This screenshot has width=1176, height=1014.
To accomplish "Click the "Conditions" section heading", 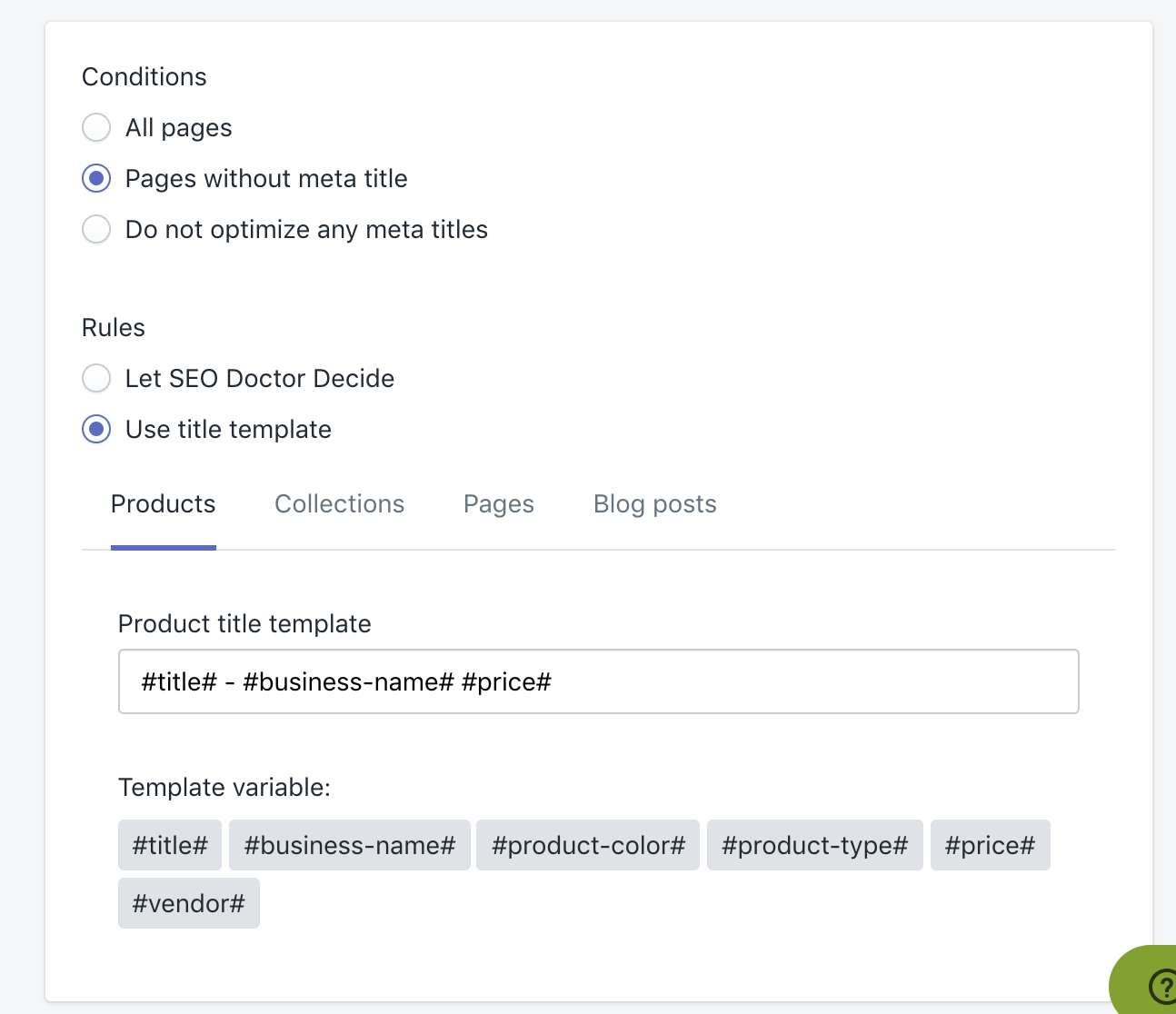I will pyautogui.click(x=144, y=76).
